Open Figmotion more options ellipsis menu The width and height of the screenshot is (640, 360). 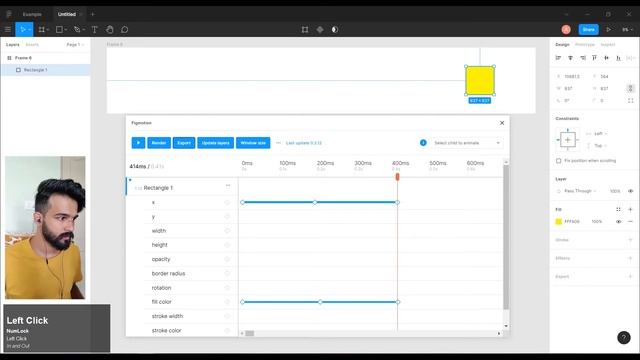pyautogui.click(x=278, y=143)
